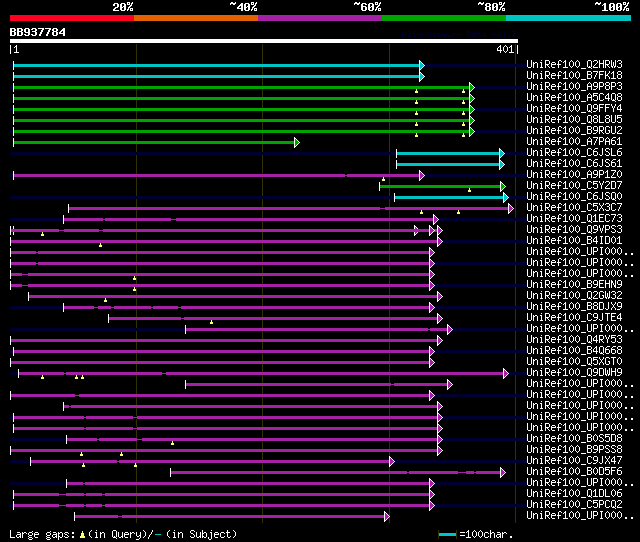Select the UniRef100_C5X3C7 label
Screen dimensions: 640x542
point(574,208)
